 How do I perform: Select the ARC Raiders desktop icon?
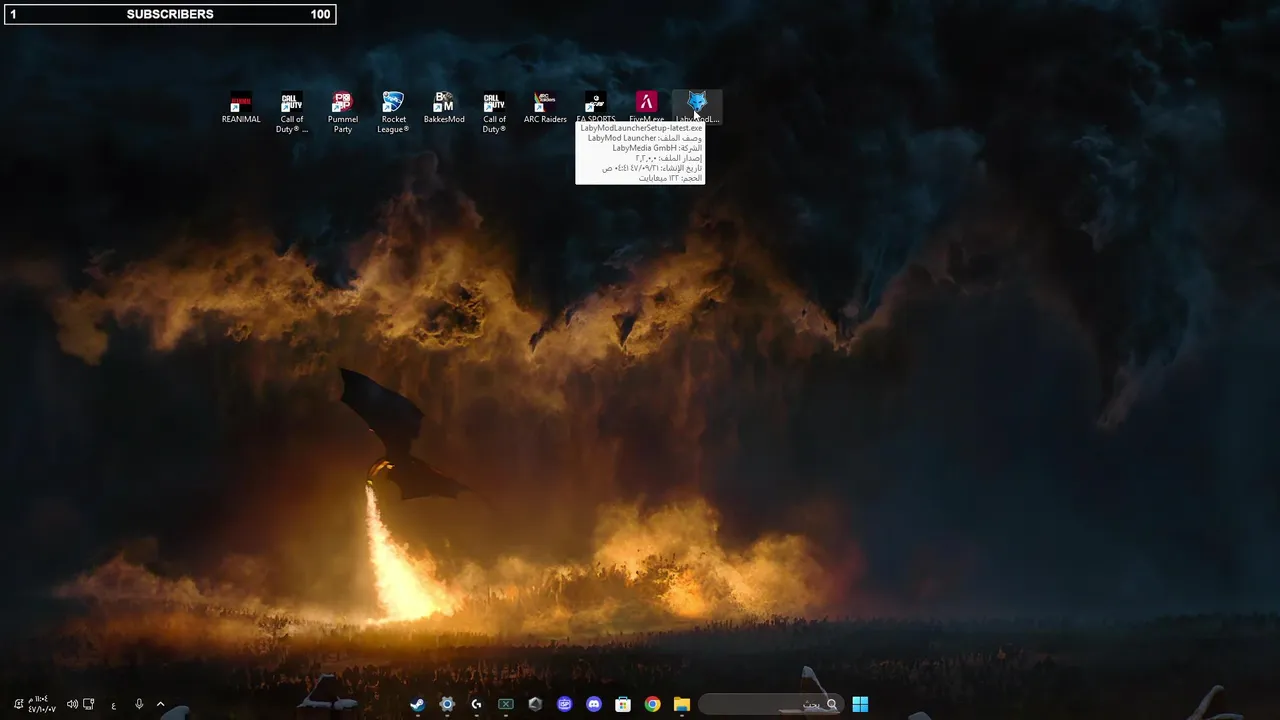point(545,107)
